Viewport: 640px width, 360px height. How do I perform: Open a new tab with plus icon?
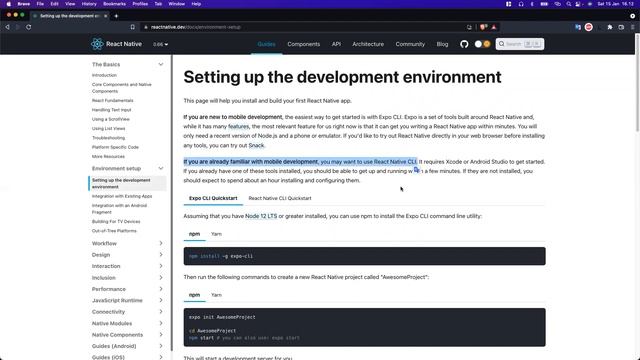(116, 16)
